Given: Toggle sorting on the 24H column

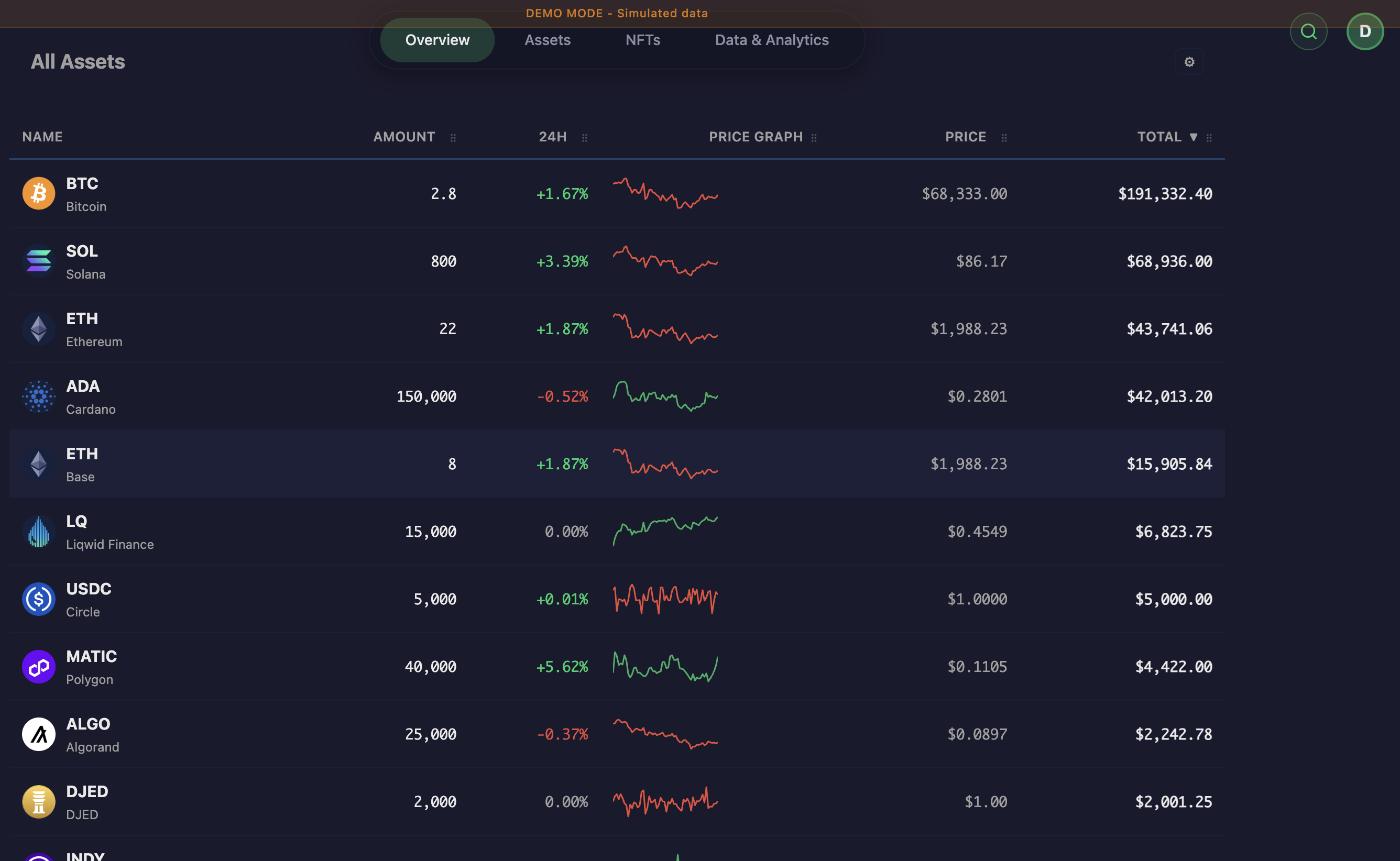Looking at the screenshot, I should coord(553,137).
